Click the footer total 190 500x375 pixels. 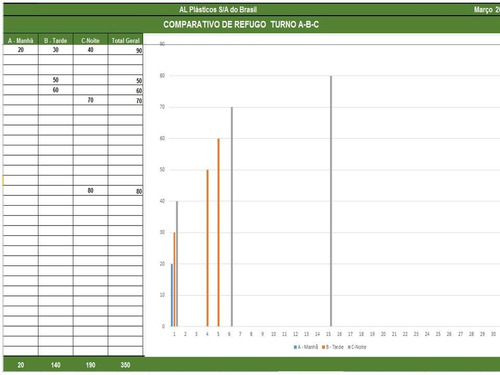pyautogui.click(x=90, y=365)
